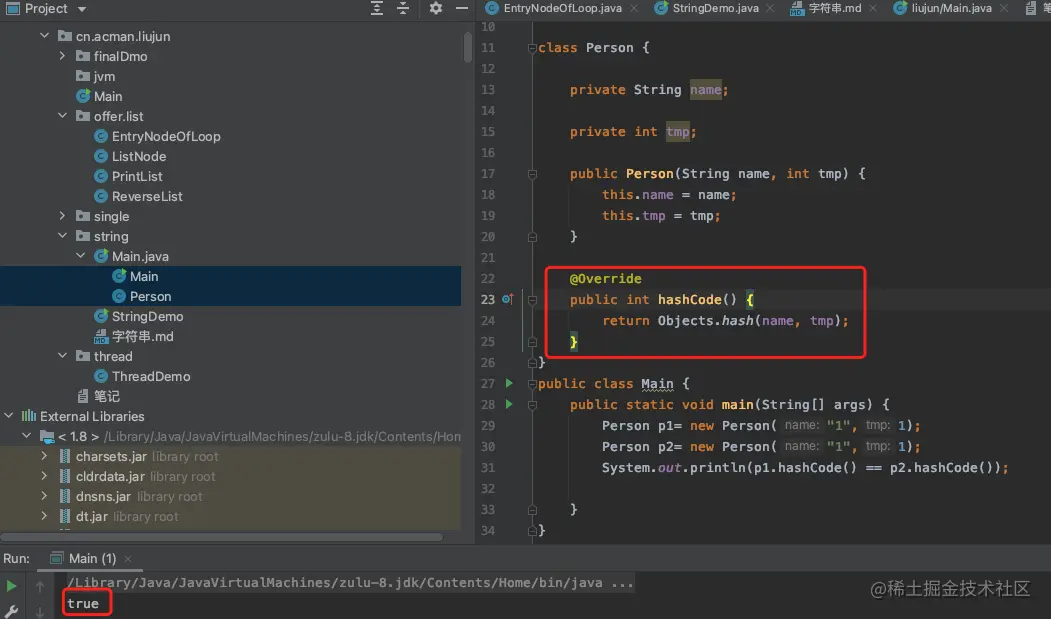Open ReverseList class in tree
1051x619 pixels.
pyautogui.click(x=138, y=196)
